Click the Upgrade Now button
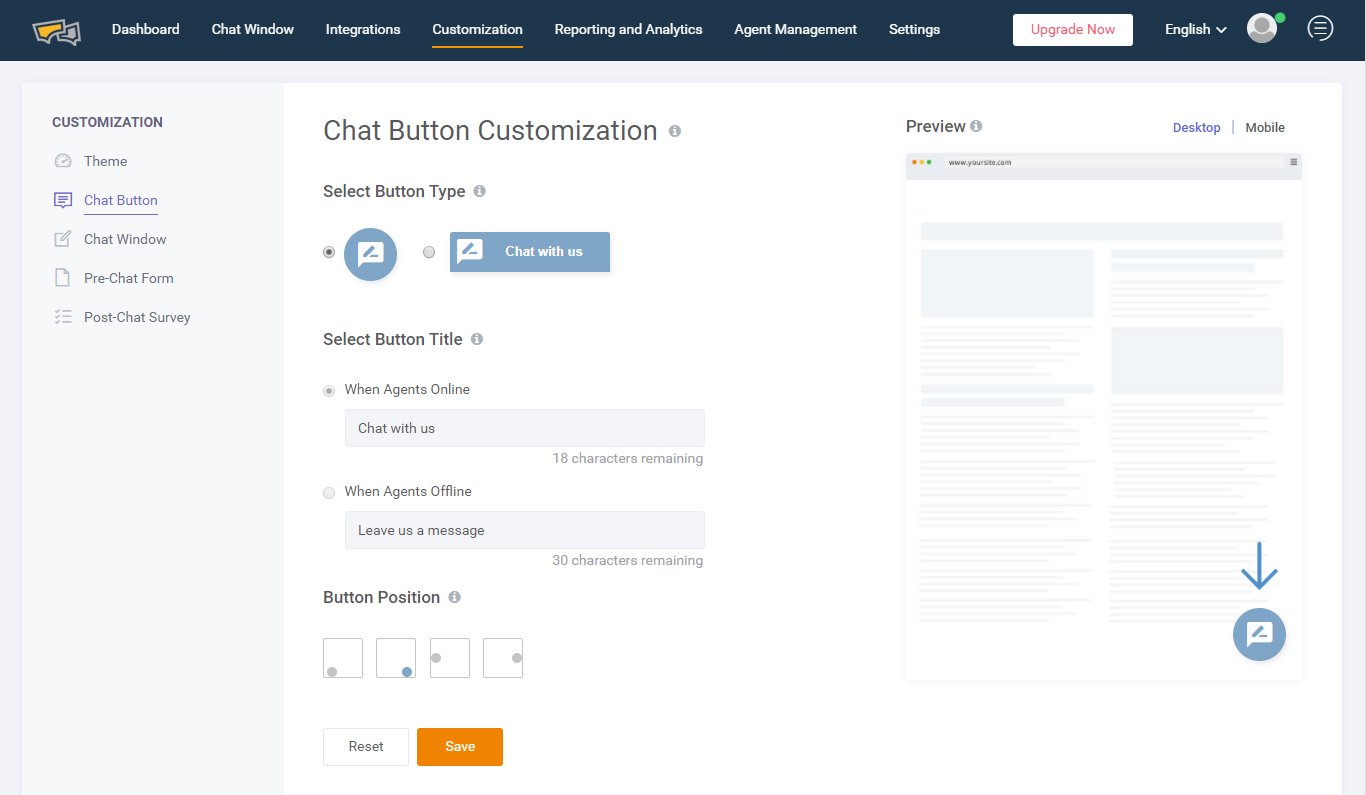The height and width of the screenshot is (795, 1366). 1073,30
